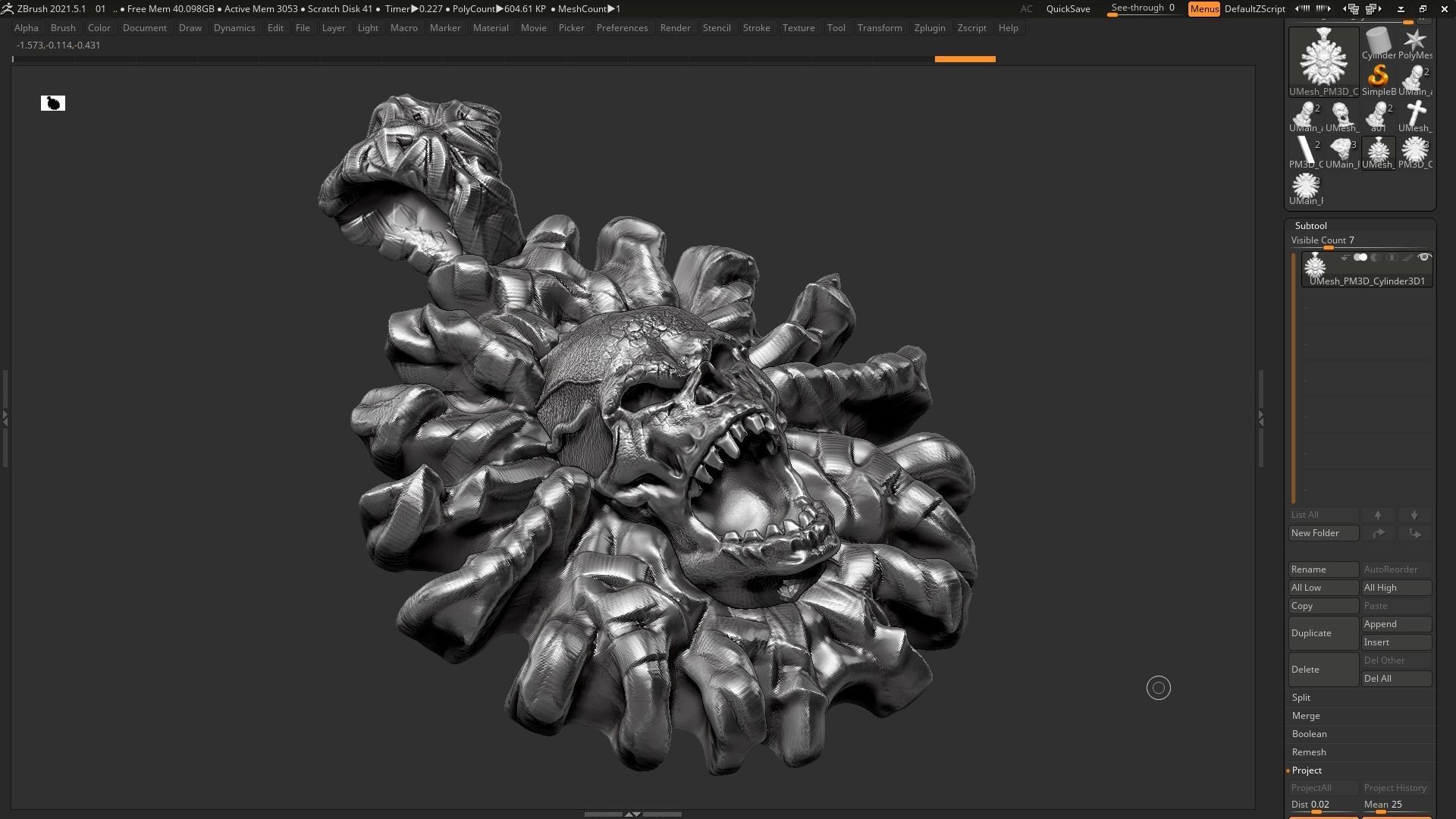Click the paintbrush polypaint icon on subtool
The width and height of the screenshot is (1456, 819).
point(1407,258)
